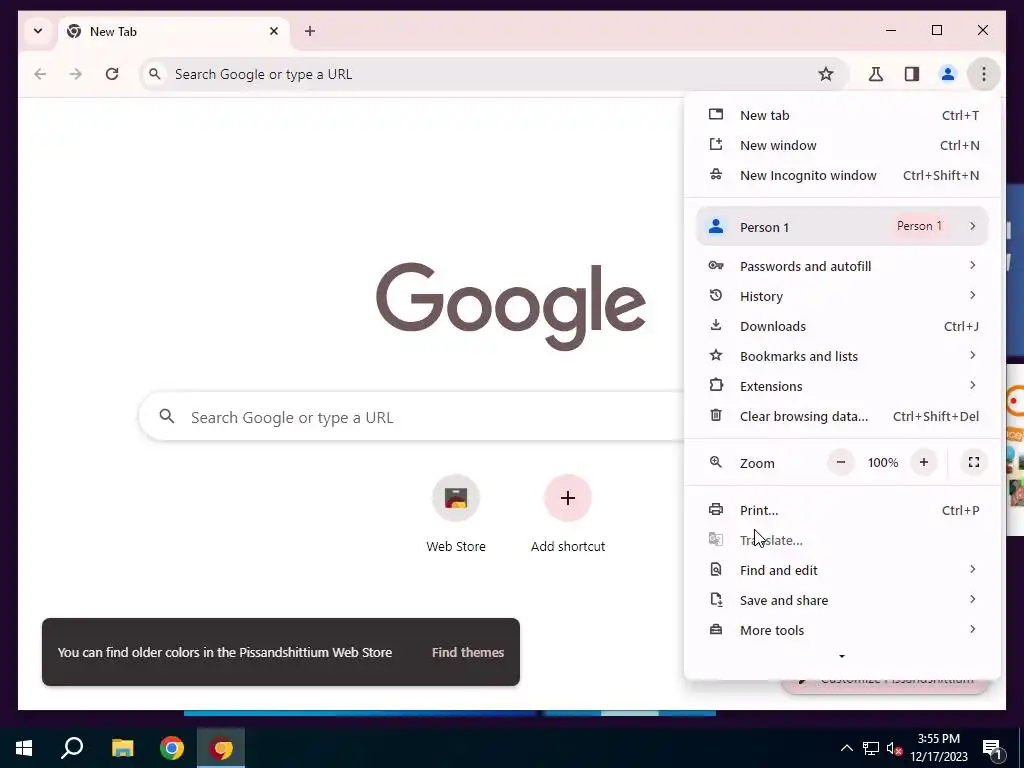1024x768 pixels.
Task: Open the Windows Start menu
Action: coord(24,748)
